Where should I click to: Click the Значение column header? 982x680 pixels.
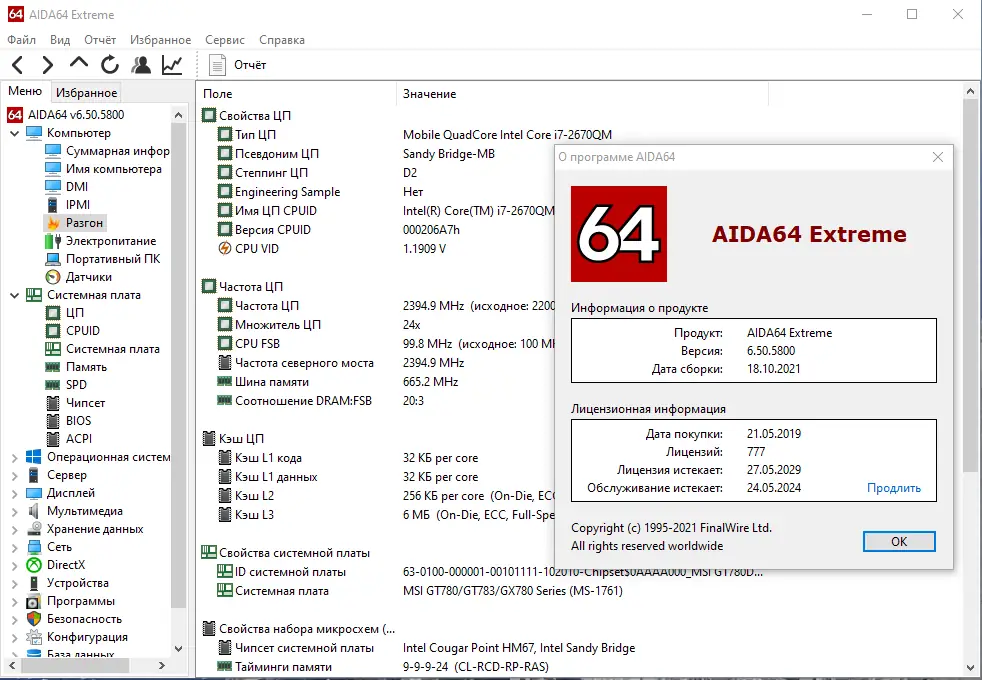[429, 94]
